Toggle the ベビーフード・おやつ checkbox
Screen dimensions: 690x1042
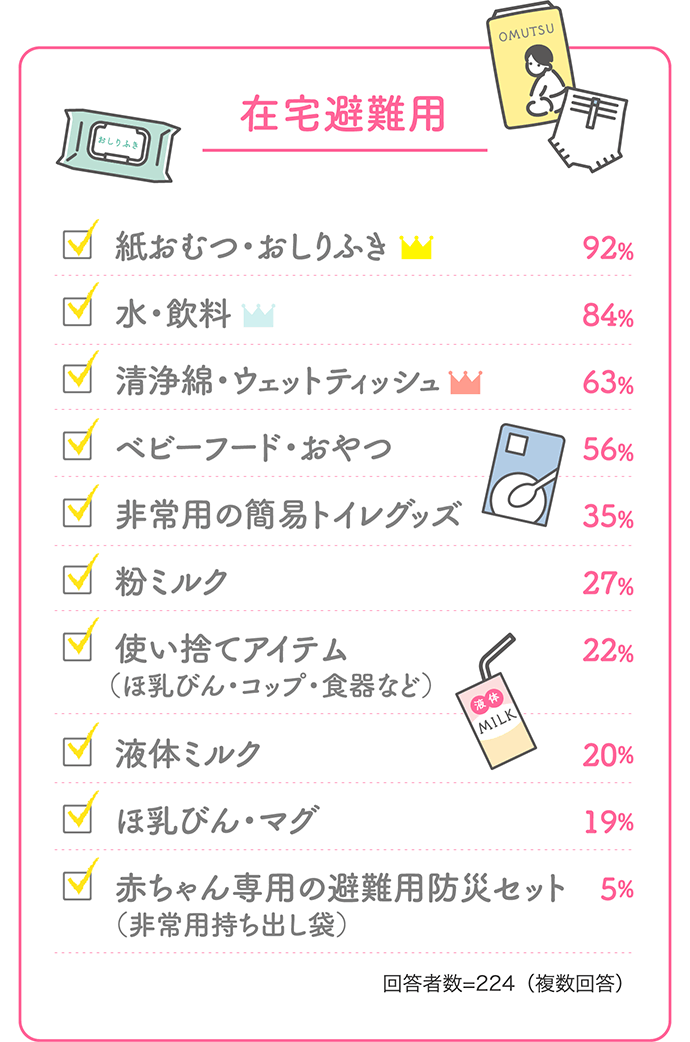tap(77, 446)
